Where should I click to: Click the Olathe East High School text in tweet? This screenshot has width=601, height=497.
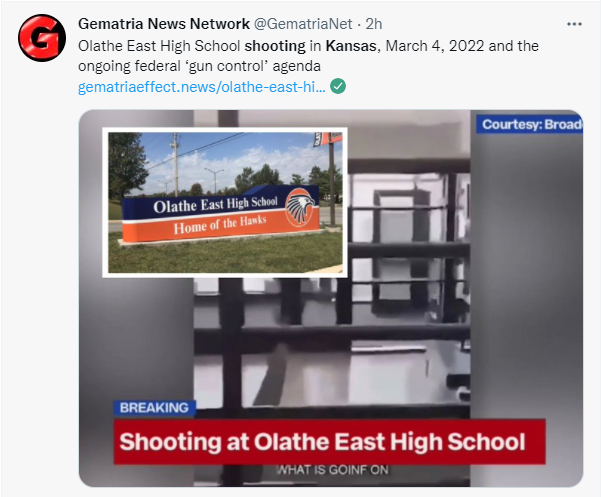[x=159, y=46]
